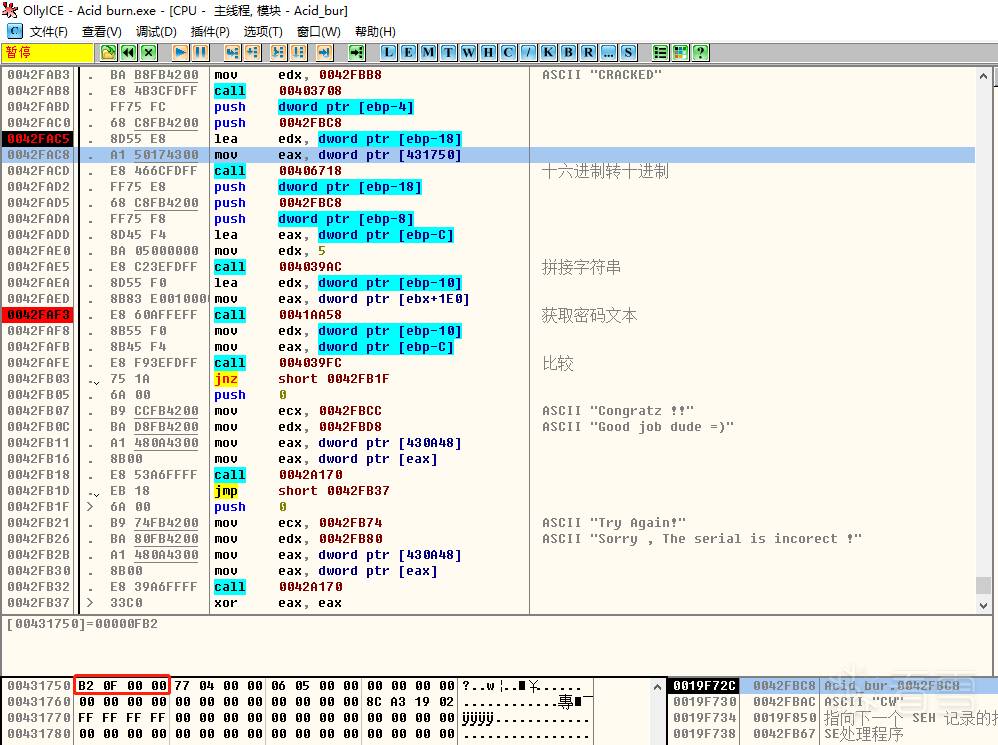Click call 00406718 instruction

(278, 171)
